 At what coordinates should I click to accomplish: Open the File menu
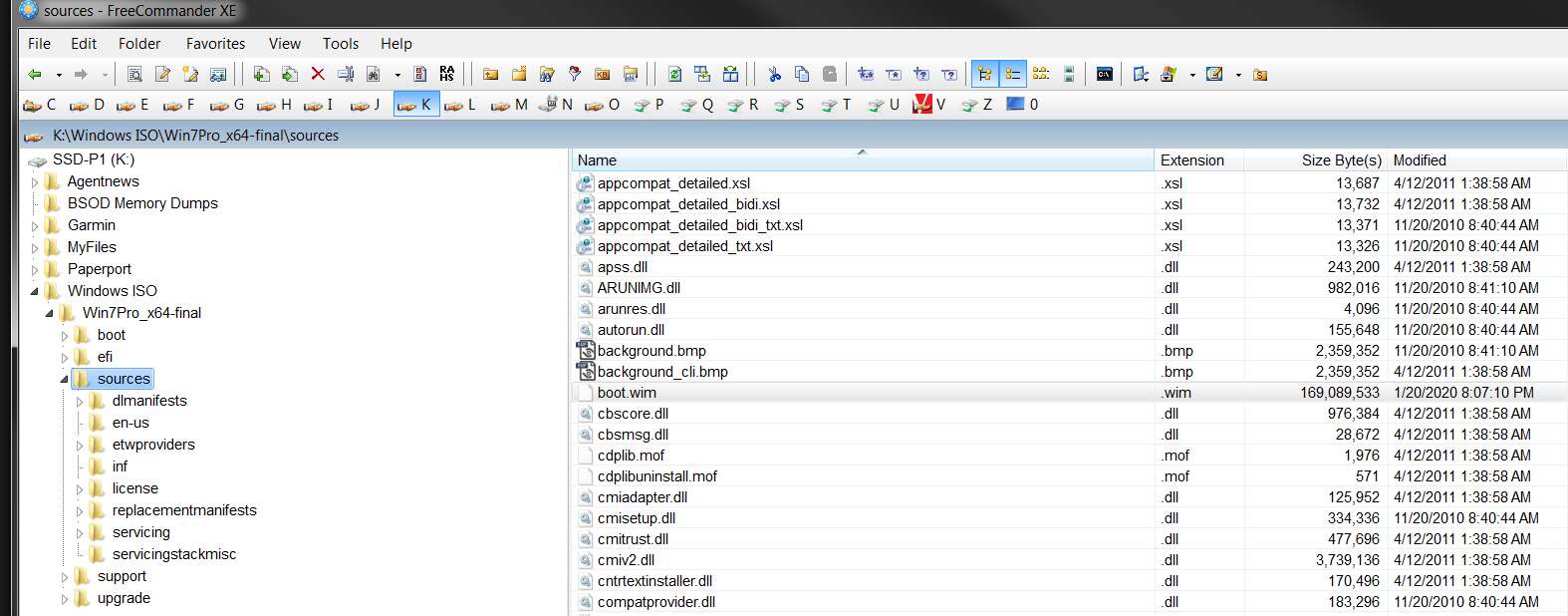[x=39, y=44]
